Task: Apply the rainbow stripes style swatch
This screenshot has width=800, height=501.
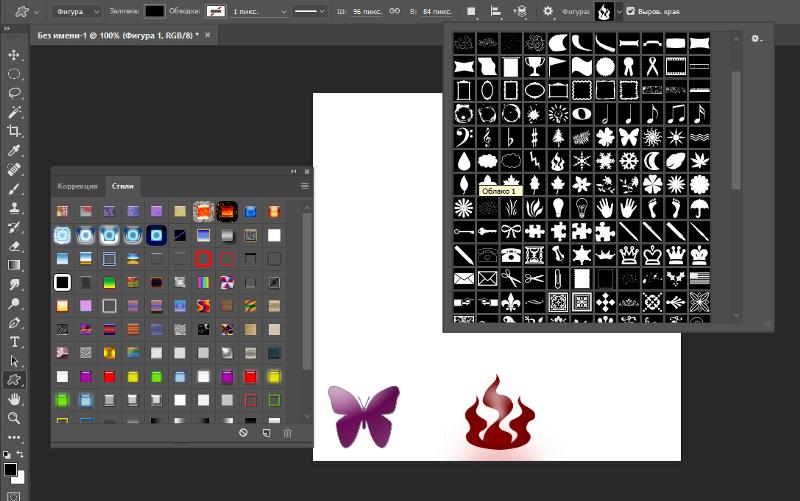Action: (x=203, y=282)
